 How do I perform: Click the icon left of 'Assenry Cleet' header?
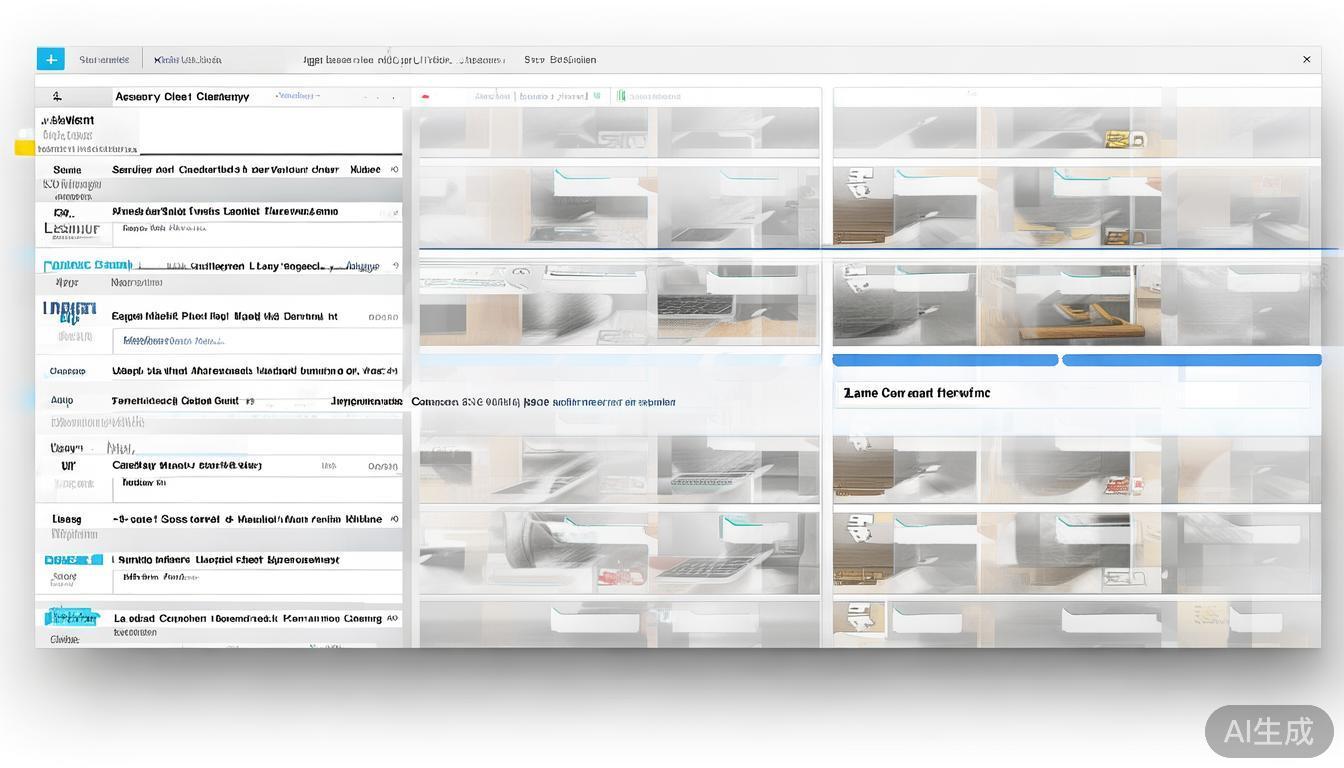pyautogui.click(x=57, y=97)
